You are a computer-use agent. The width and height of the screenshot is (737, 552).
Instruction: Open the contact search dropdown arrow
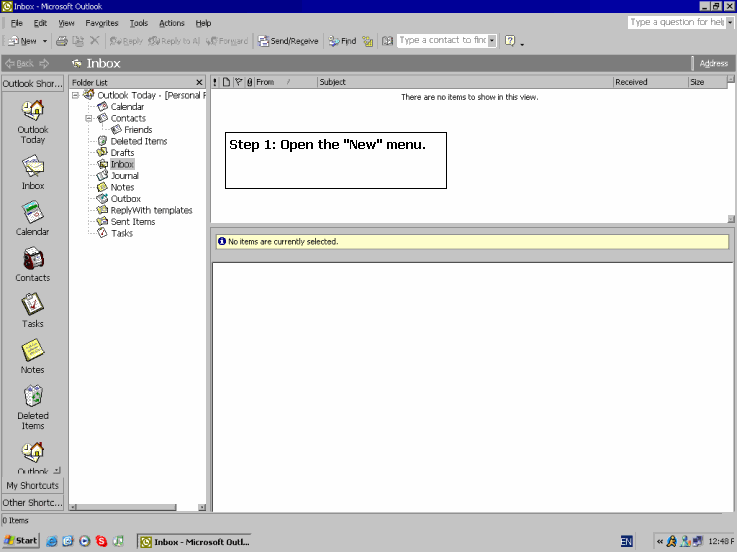[x=492, y=40]
